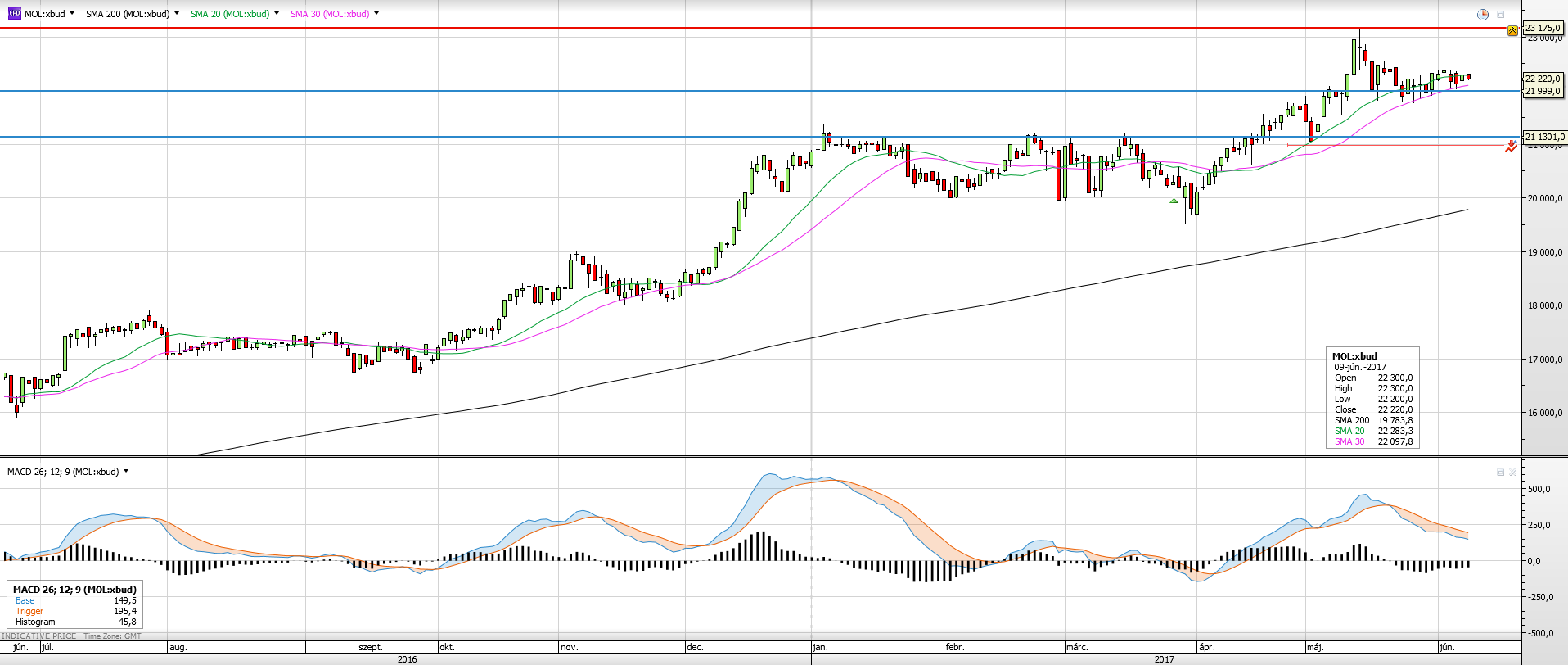The height and width of the screenshot is (665, 1568).
Task: Click the 20 000,0 price axis label
Action: [x=1546, y=198]
